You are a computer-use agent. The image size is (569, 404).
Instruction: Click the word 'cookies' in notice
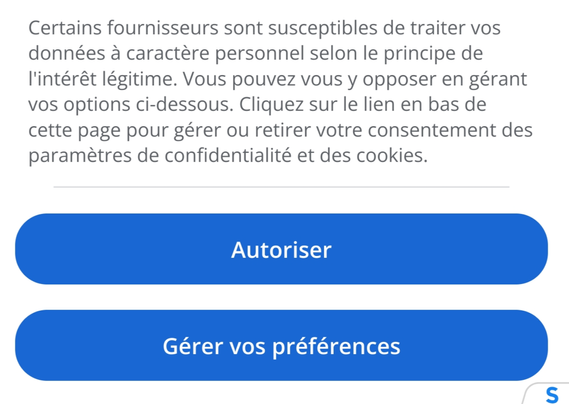pos(389,155)
